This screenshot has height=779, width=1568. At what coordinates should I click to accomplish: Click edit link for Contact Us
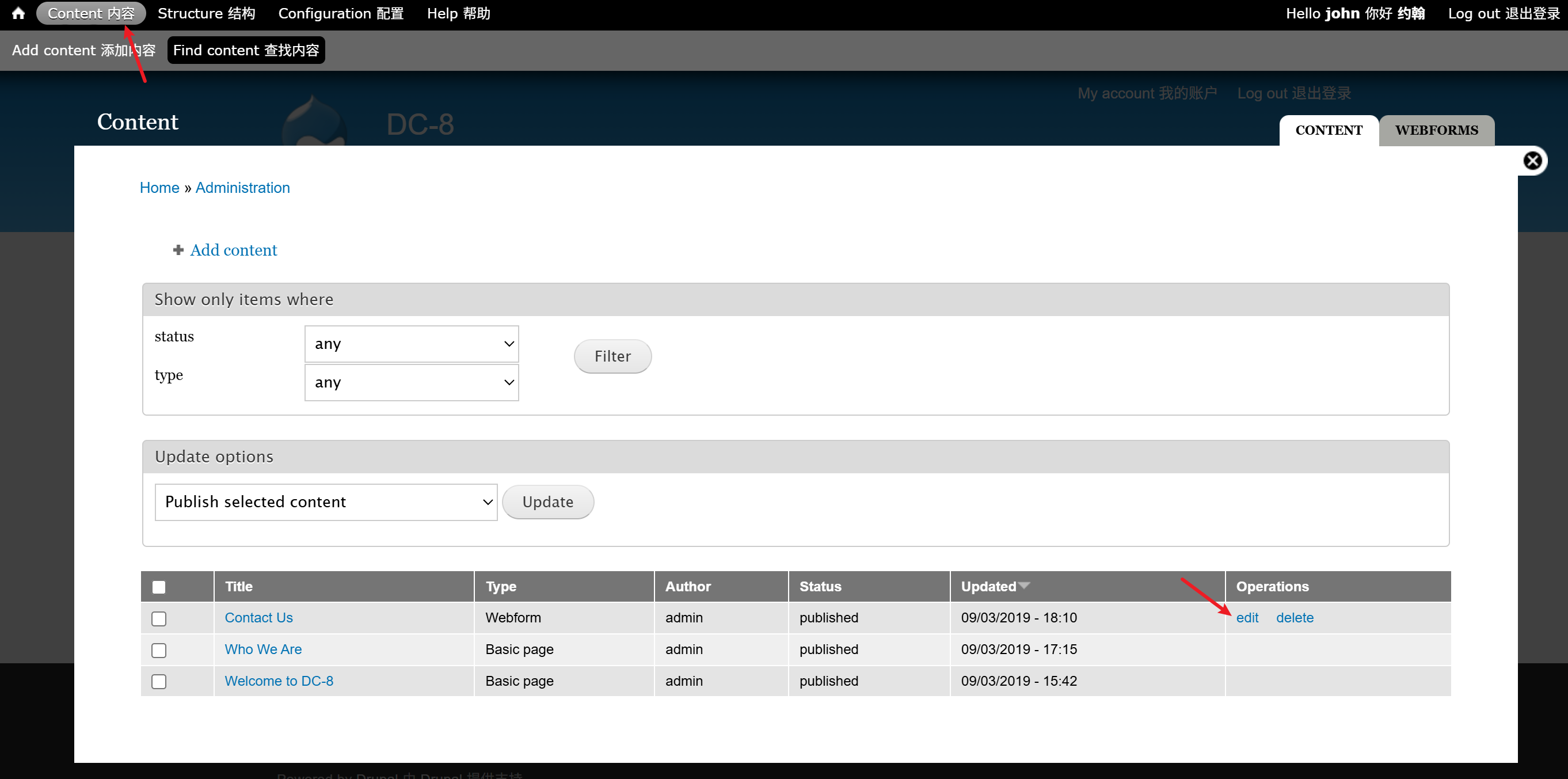tap(1247, 618)
